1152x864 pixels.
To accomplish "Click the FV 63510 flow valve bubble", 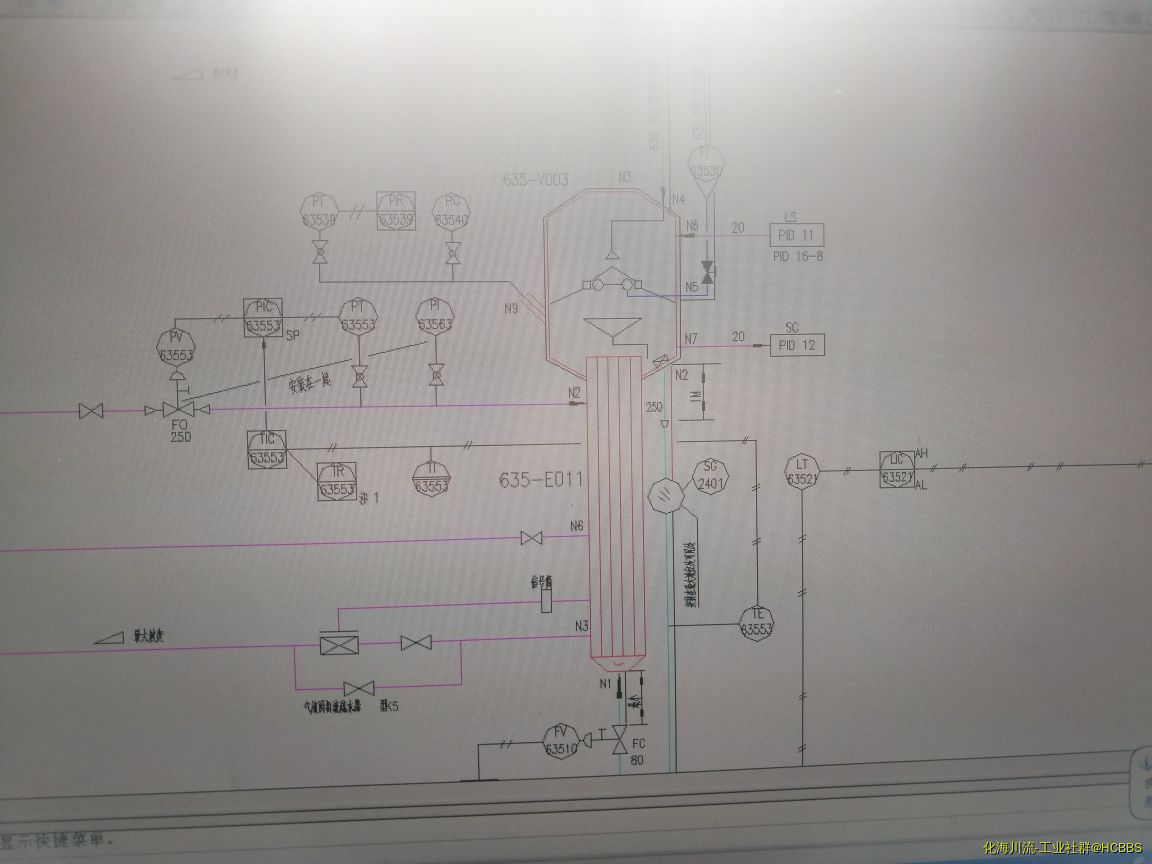I will tap(561, 740).
